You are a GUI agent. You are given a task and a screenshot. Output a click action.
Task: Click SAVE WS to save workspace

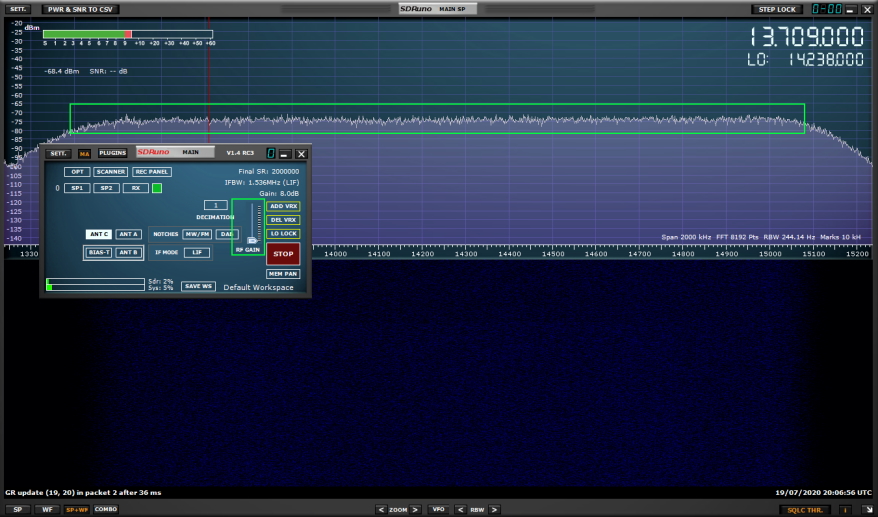point(198,286)
